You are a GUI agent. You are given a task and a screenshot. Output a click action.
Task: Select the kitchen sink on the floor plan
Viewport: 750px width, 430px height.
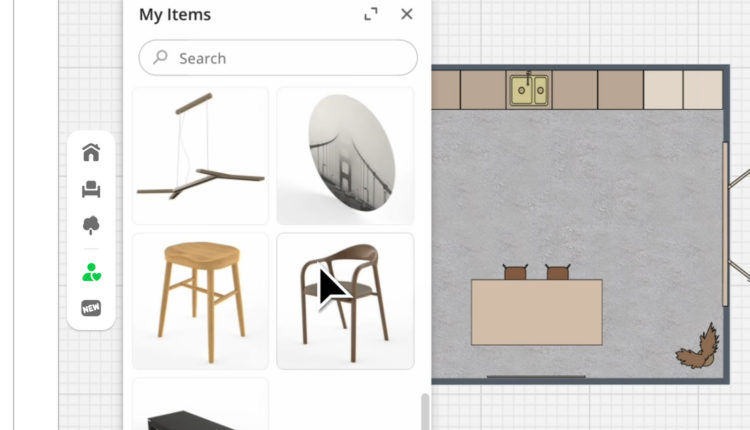(x=528, y=90)
